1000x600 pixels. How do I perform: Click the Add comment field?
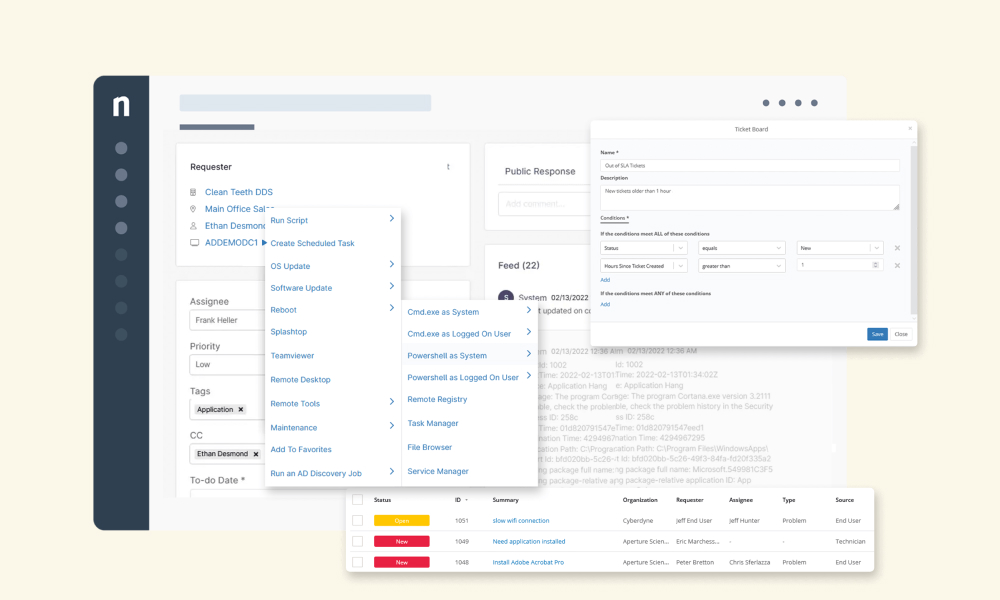pos(544,204)
